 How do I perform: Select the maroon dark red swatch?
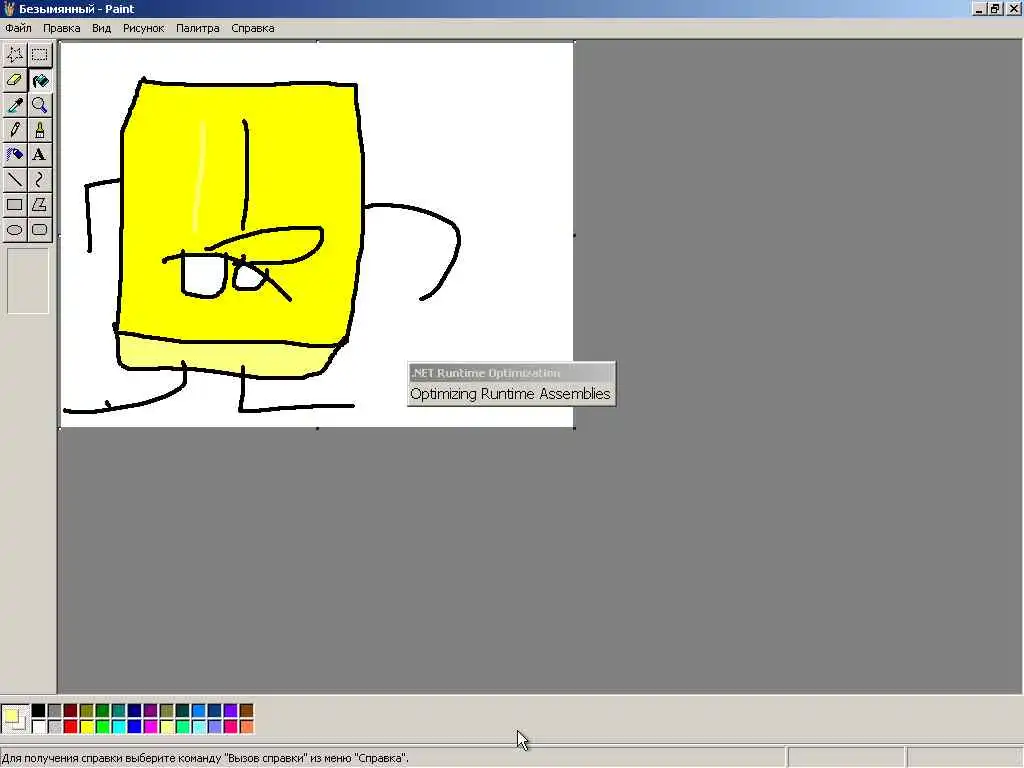pyautogui.click(x=71, y=711)
